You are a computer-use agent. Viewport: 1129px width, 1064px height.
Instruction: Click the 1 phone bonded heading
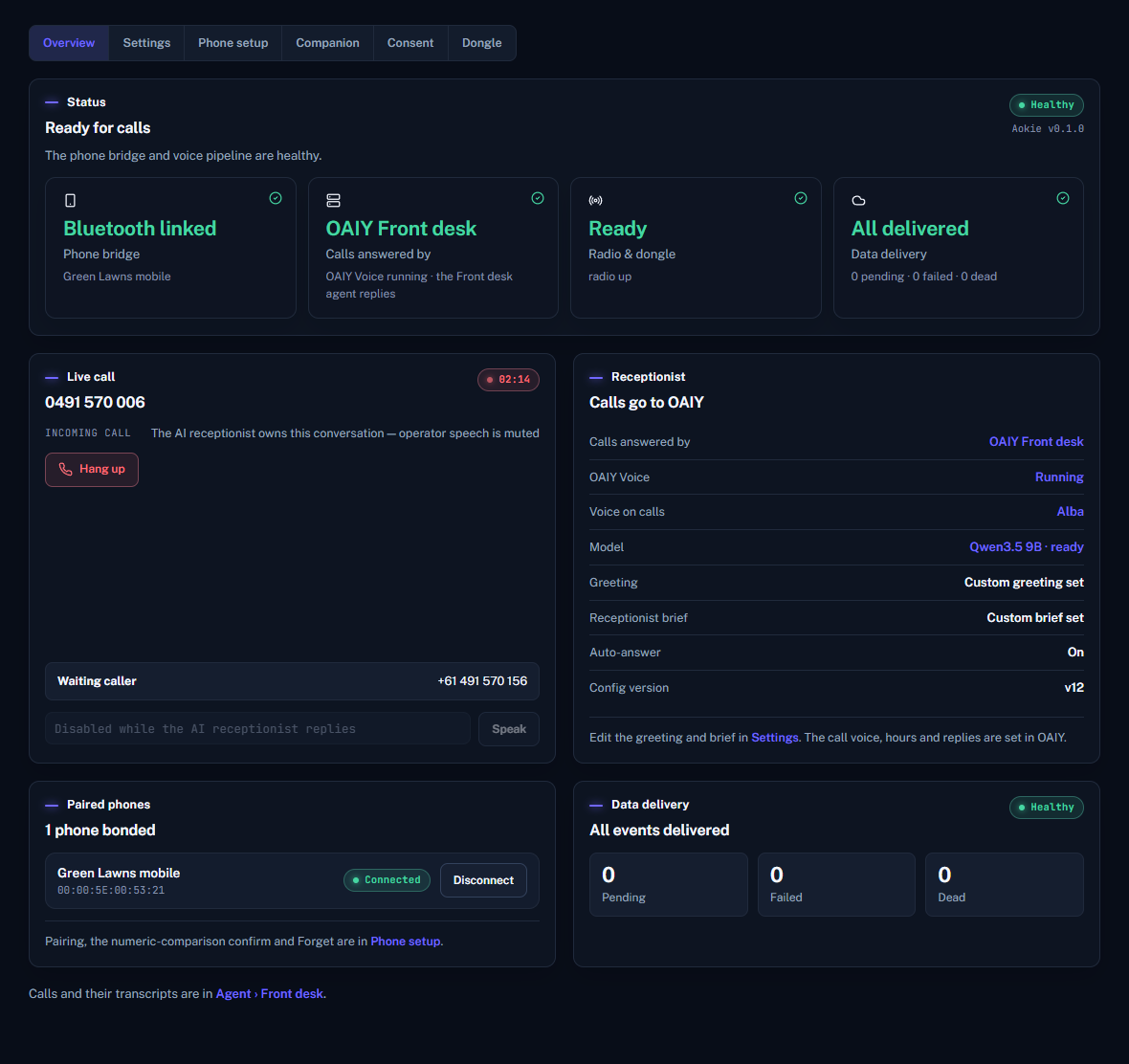point(100,830)
